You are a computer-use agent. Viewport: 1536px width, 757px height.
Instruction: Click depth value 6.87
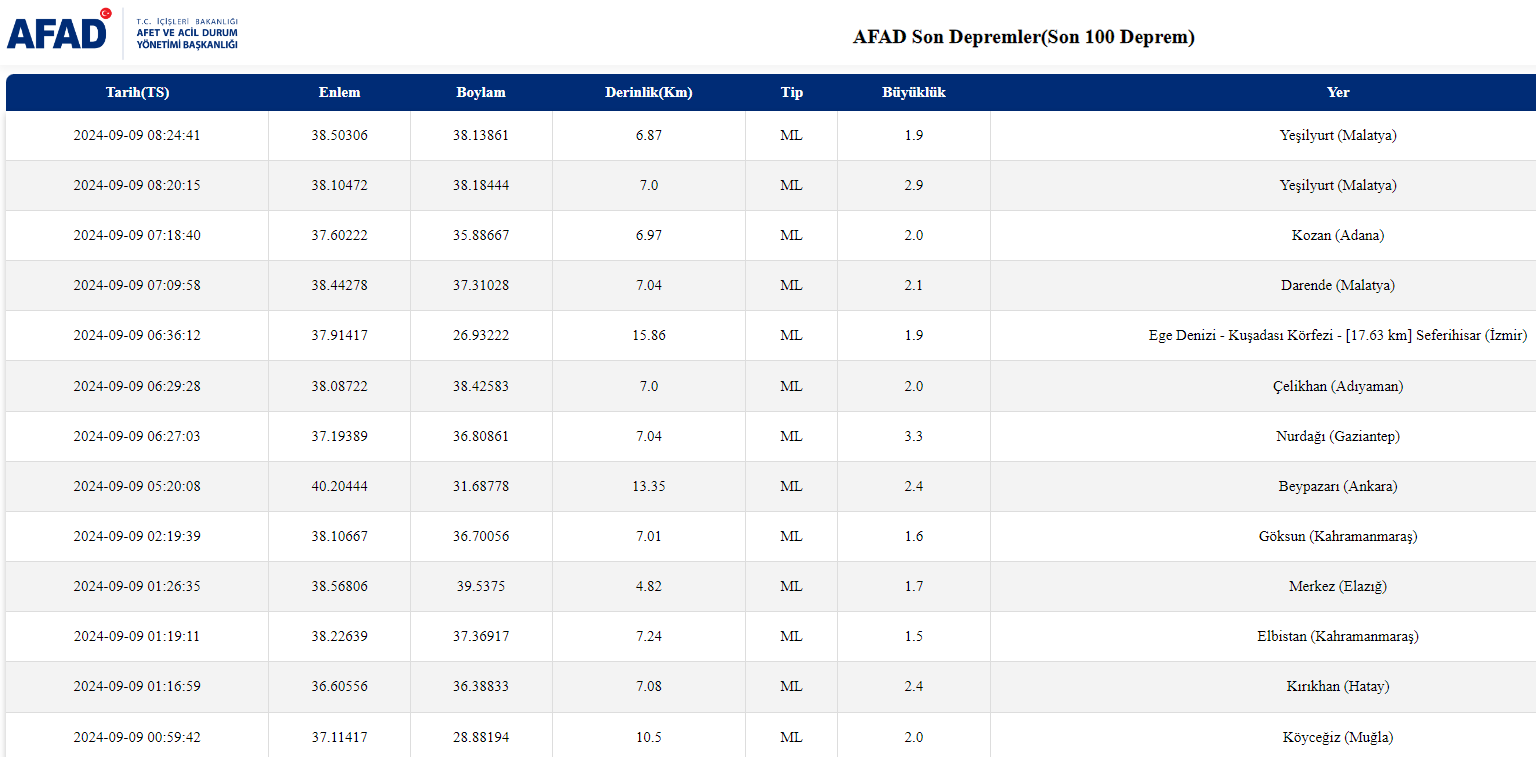point(649,135)
